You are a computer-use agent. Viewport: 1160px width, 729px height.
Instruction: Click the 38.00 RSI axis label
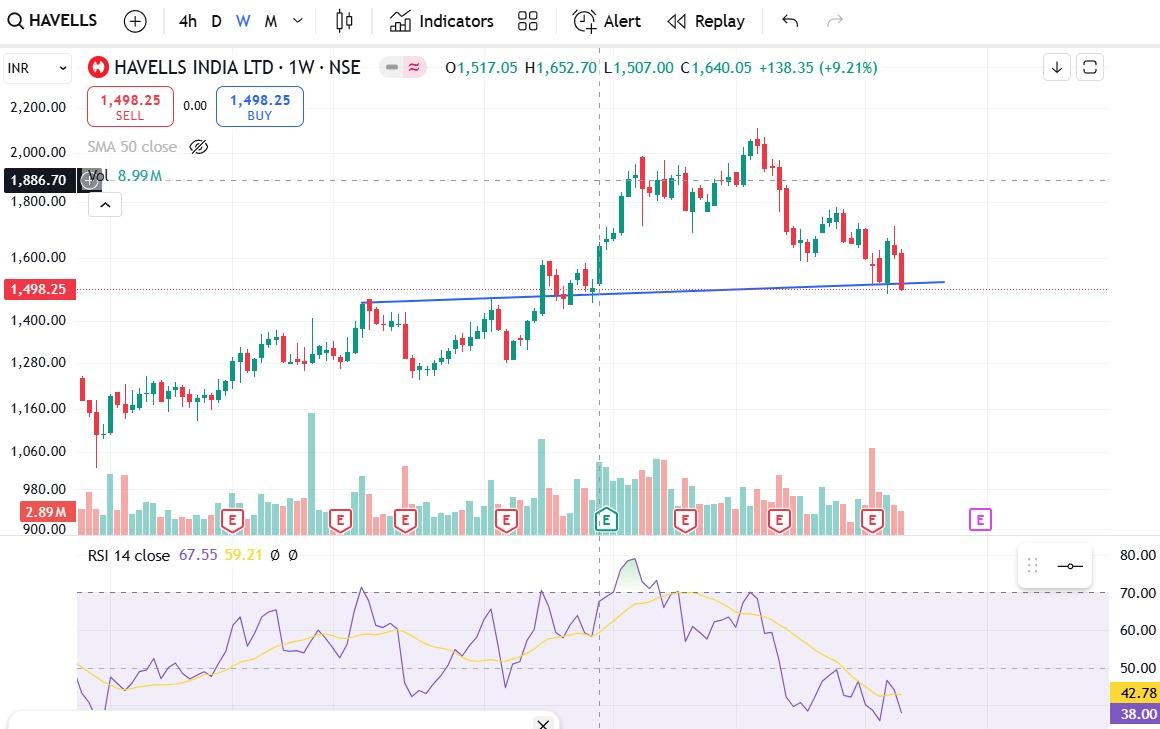click(1136, 713)
